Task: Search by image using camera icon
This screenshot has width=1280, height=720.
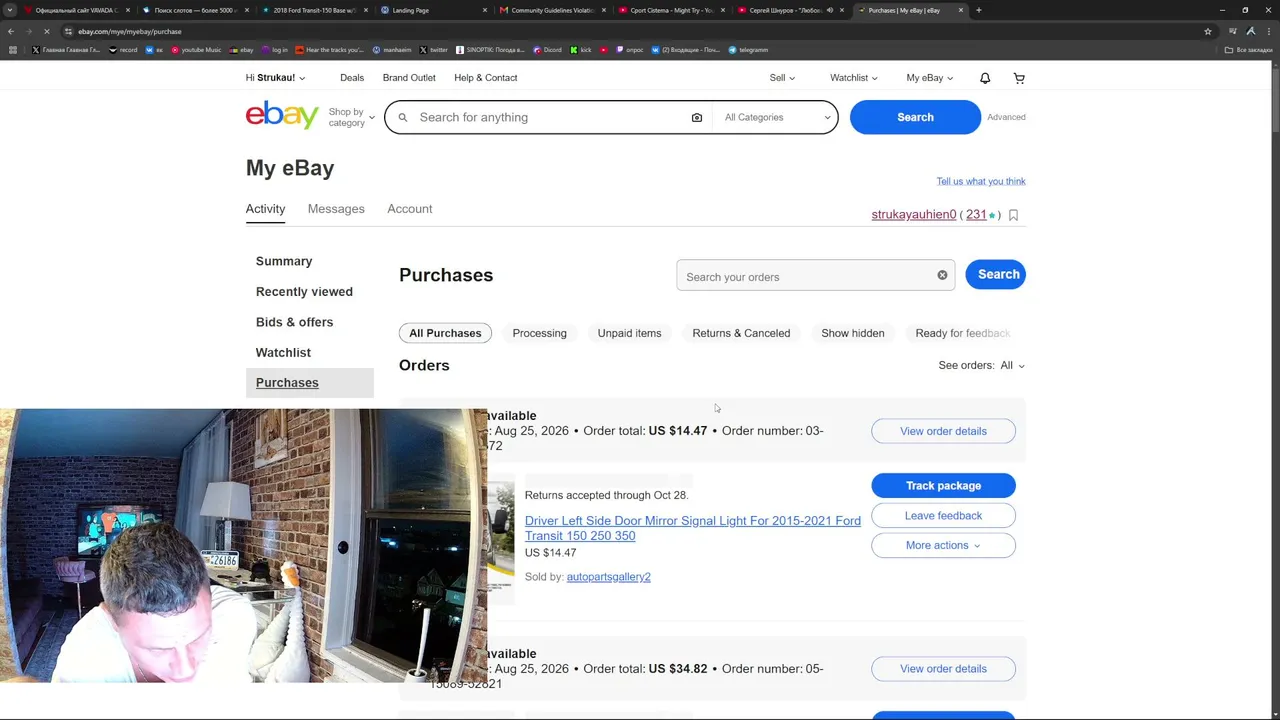Action: pyautogui.click(x=697, y=117)
